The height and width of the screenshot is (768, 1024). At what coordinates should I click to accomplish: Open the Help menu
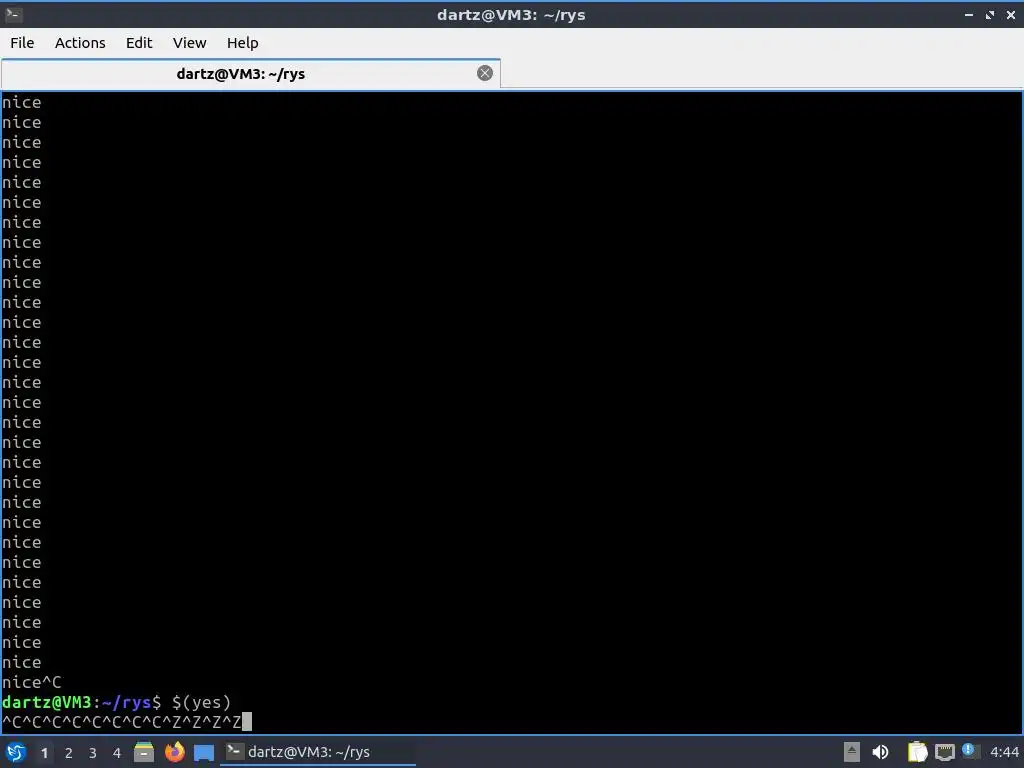point(242,43)
